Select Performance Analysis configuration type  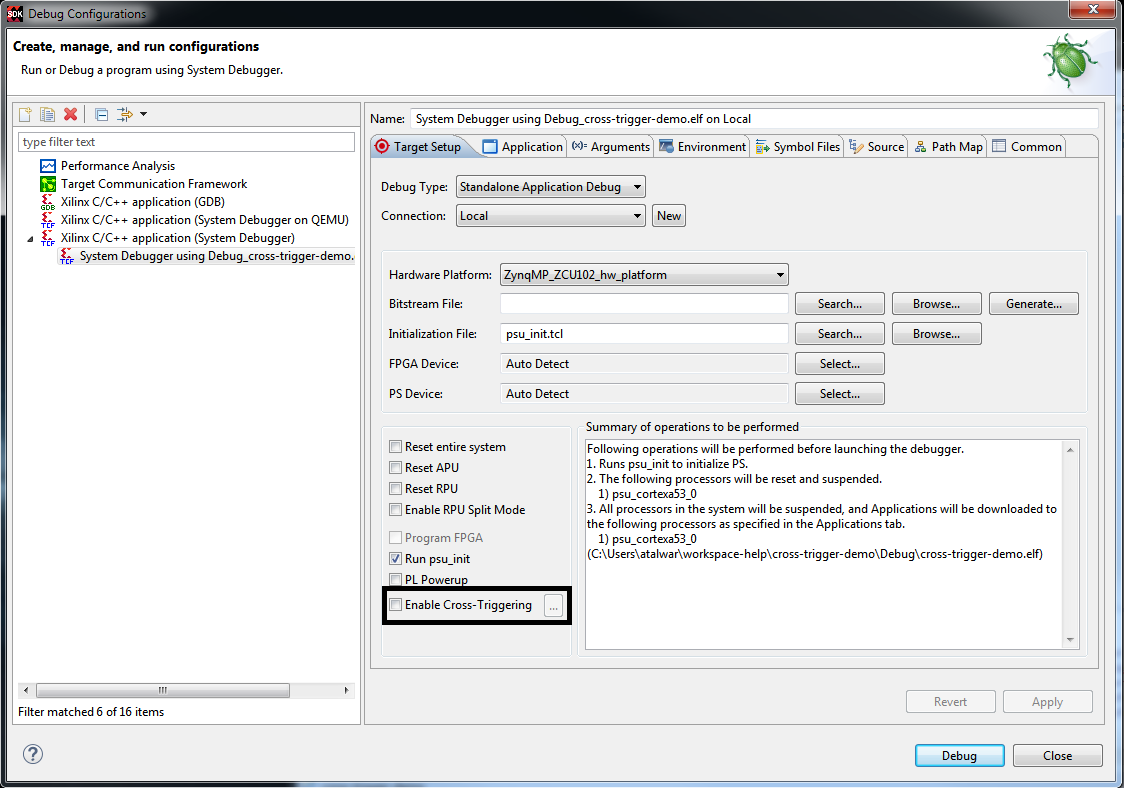[x=118, y=166]
